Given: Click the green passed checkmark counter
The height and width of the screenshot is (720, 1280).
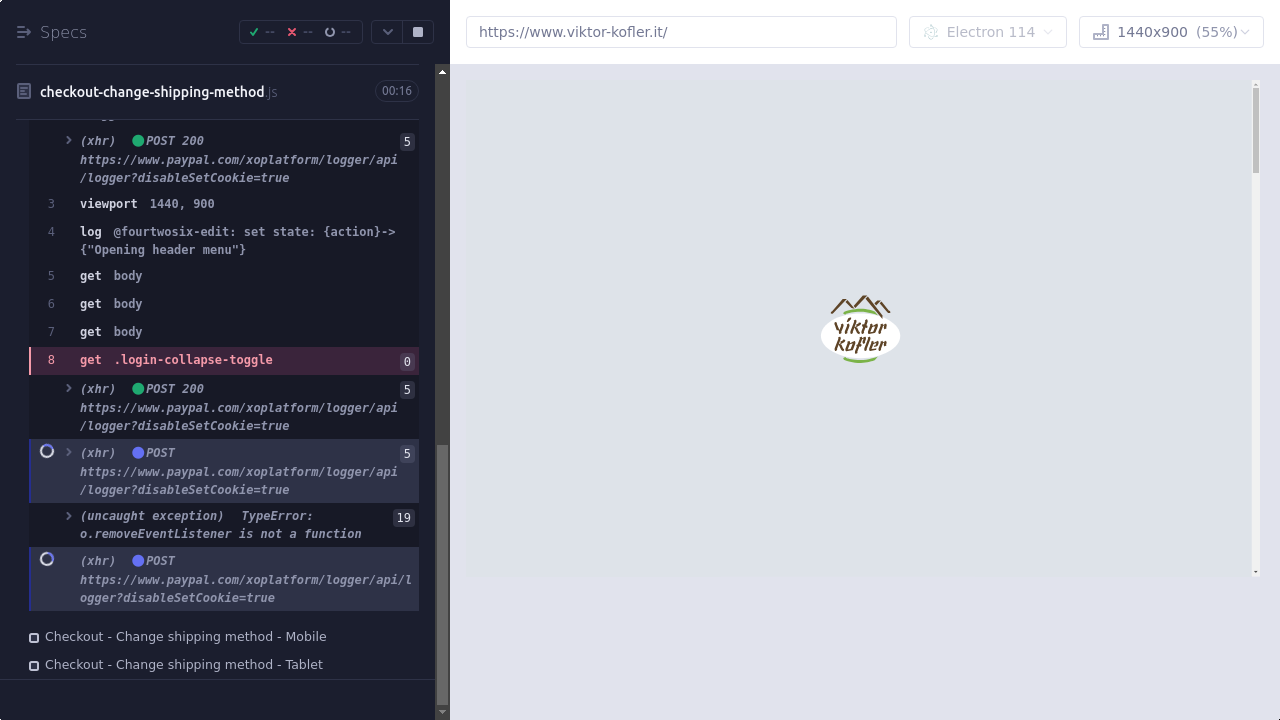Looking at the screenshot, I should click(255, 32).
